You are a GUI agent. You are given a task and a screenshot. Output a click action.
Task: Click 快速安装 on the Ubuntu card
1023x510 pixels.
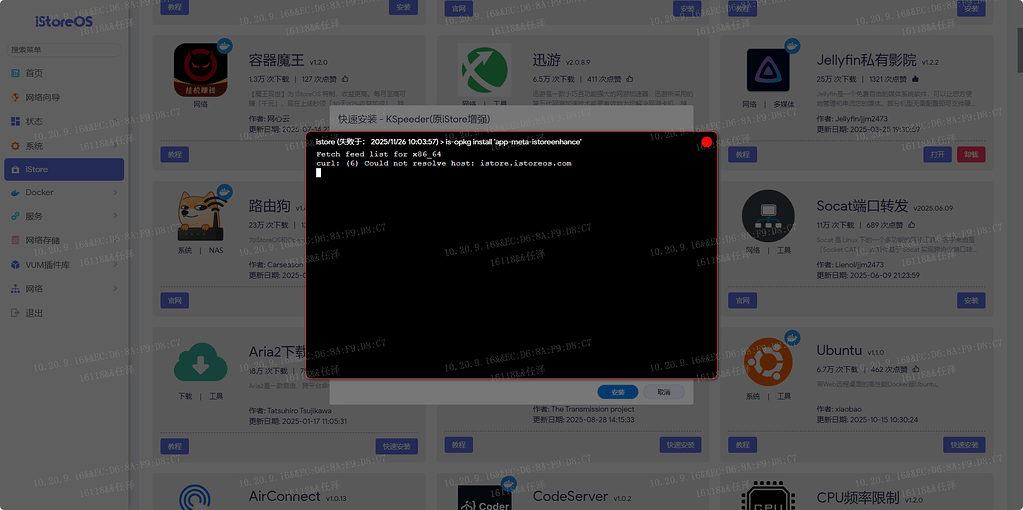tap(964, 445)
